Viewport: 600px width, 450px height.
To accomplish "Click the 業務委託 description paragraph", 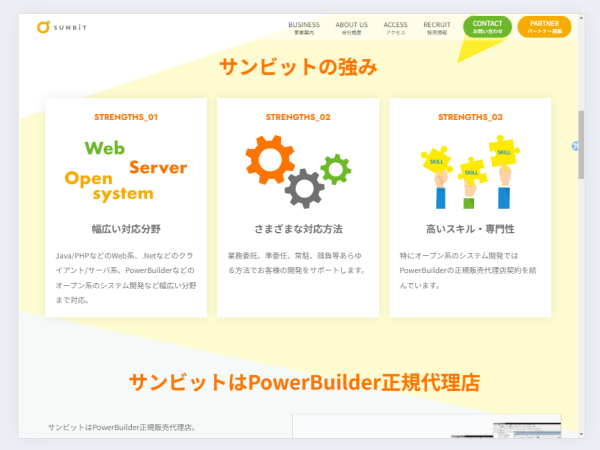I will coord(297,263).
